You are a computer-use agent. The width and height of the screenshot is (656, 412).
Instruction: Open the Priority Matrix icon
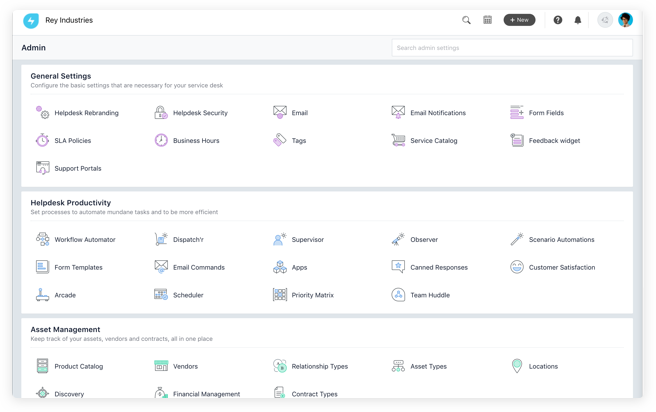coord(280,295)
